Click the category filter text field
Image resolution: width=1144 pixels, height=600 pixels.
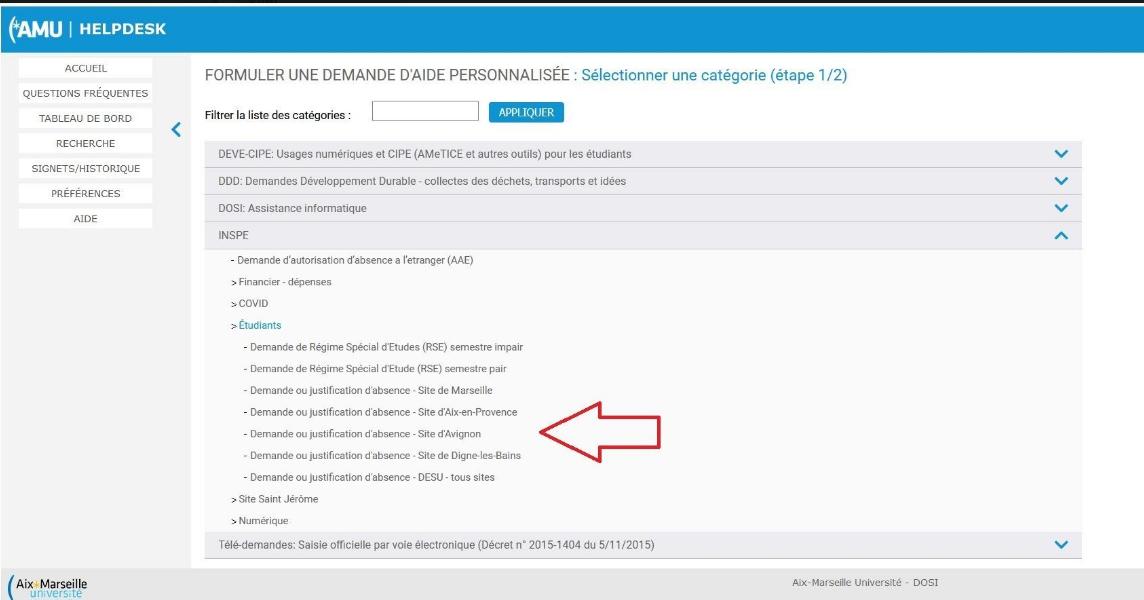click(425, 112)
